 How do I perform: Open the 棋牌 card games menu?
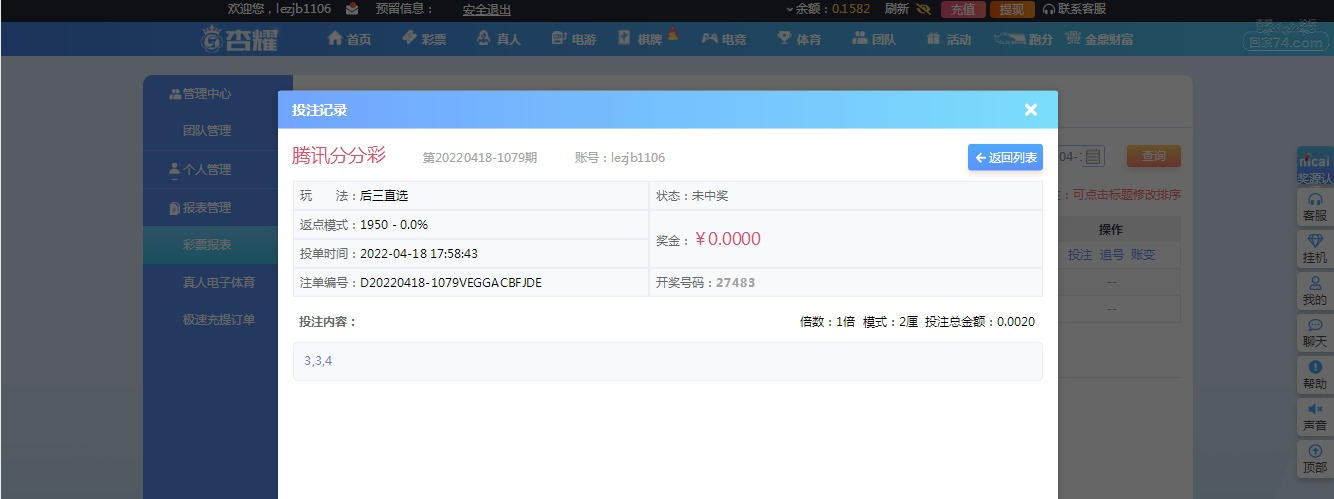648,38
